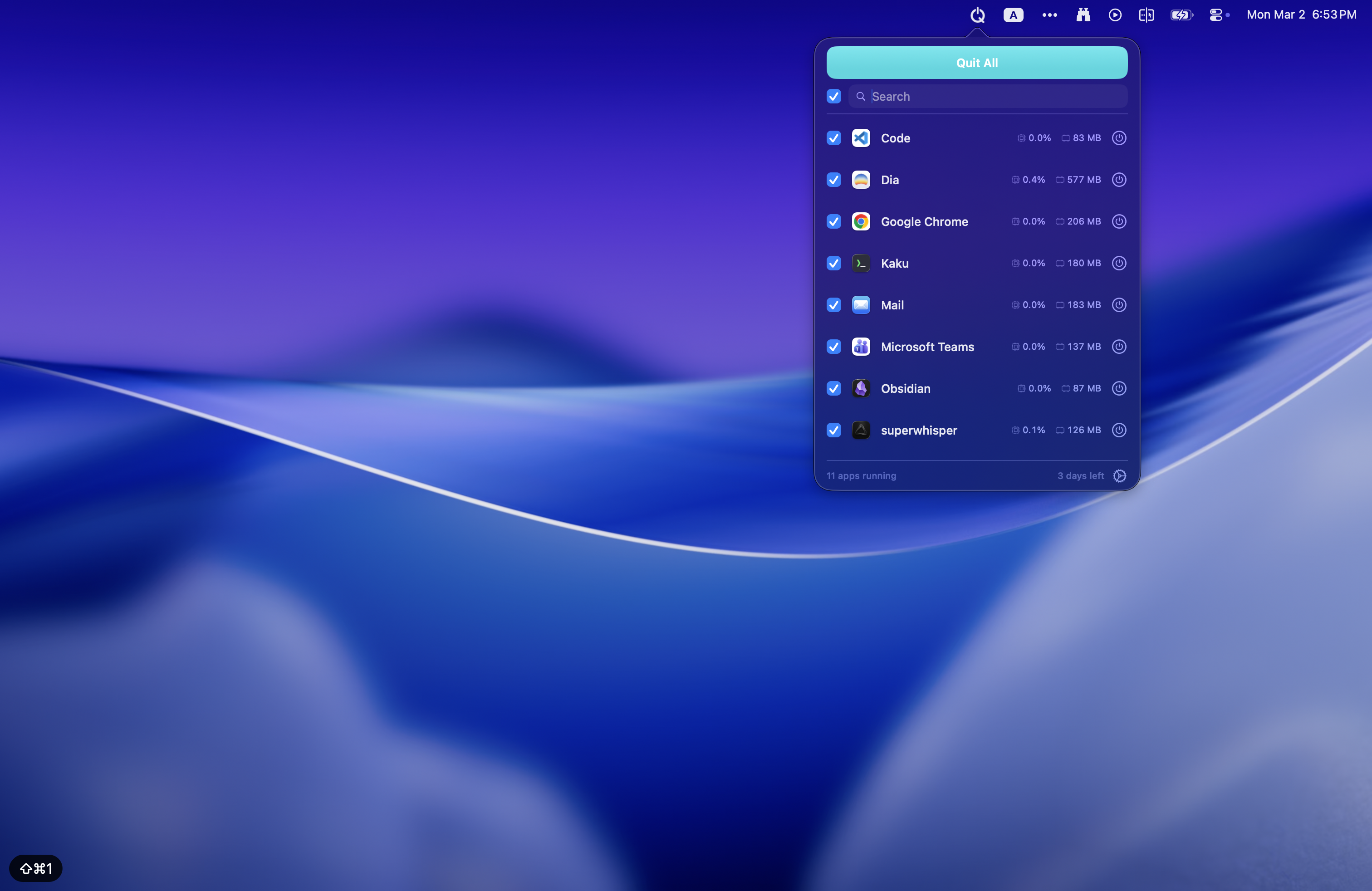Screen dimensions: 1372x891
Task: Open settings via the gear icon
Action: pyautogui.click(x=1119, y=476)
